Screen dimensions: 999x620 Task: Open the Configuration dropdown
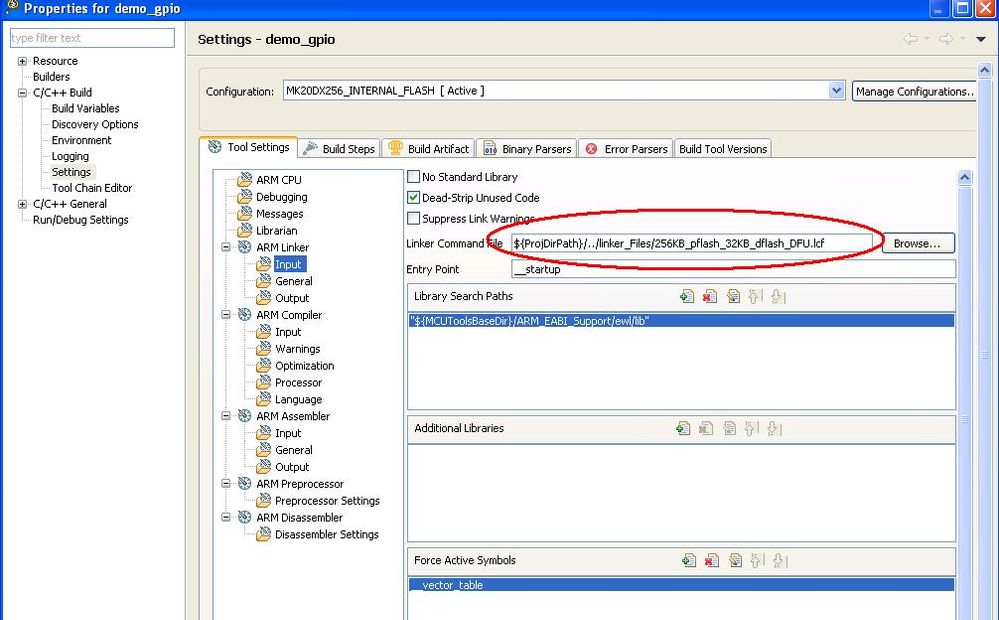pyautogui.click(x=837, y=90)
